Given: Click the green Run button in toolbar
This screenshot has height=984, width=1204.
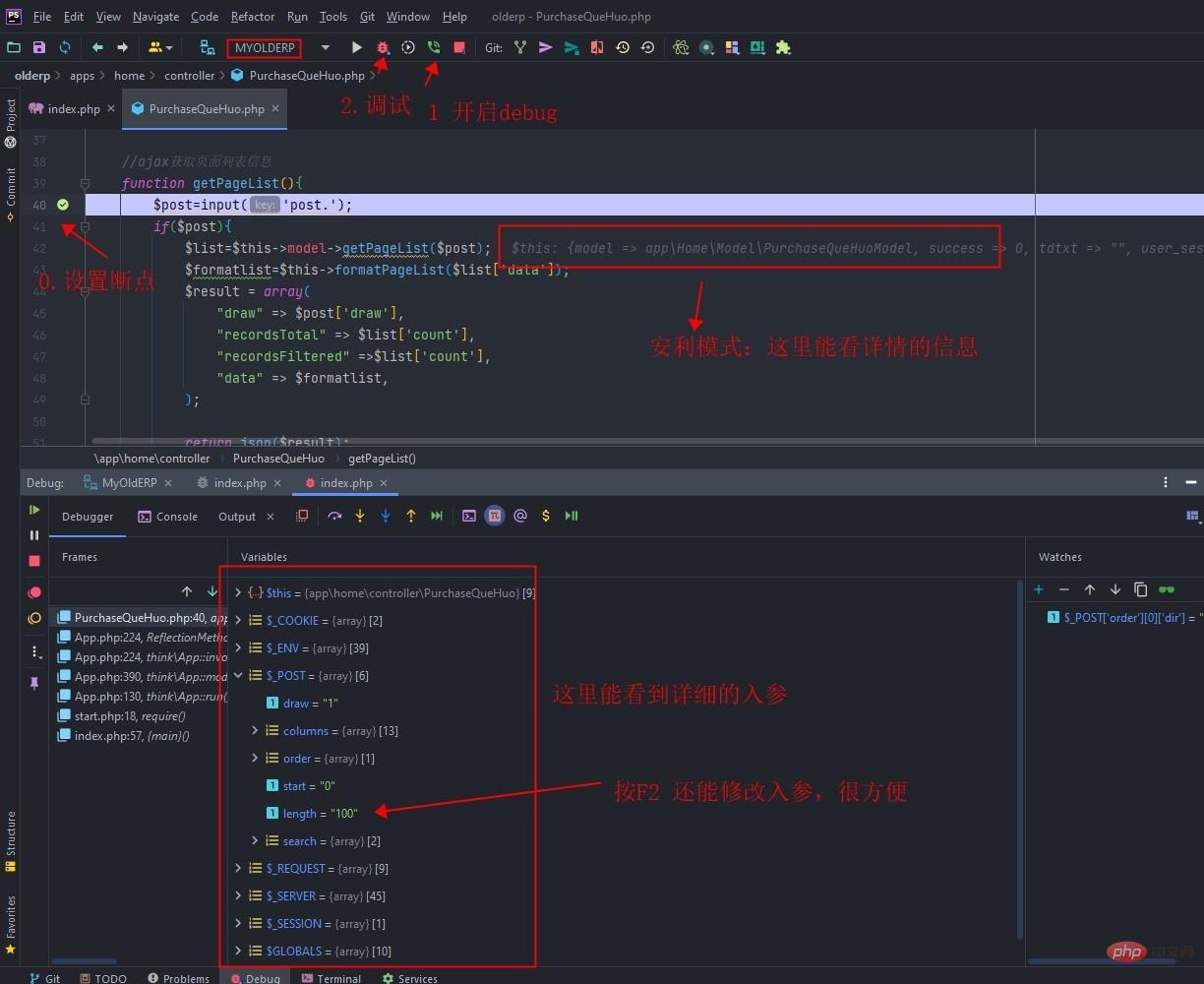Looking at the screenshot, I should pyautogui.click(x=357, y=47).
